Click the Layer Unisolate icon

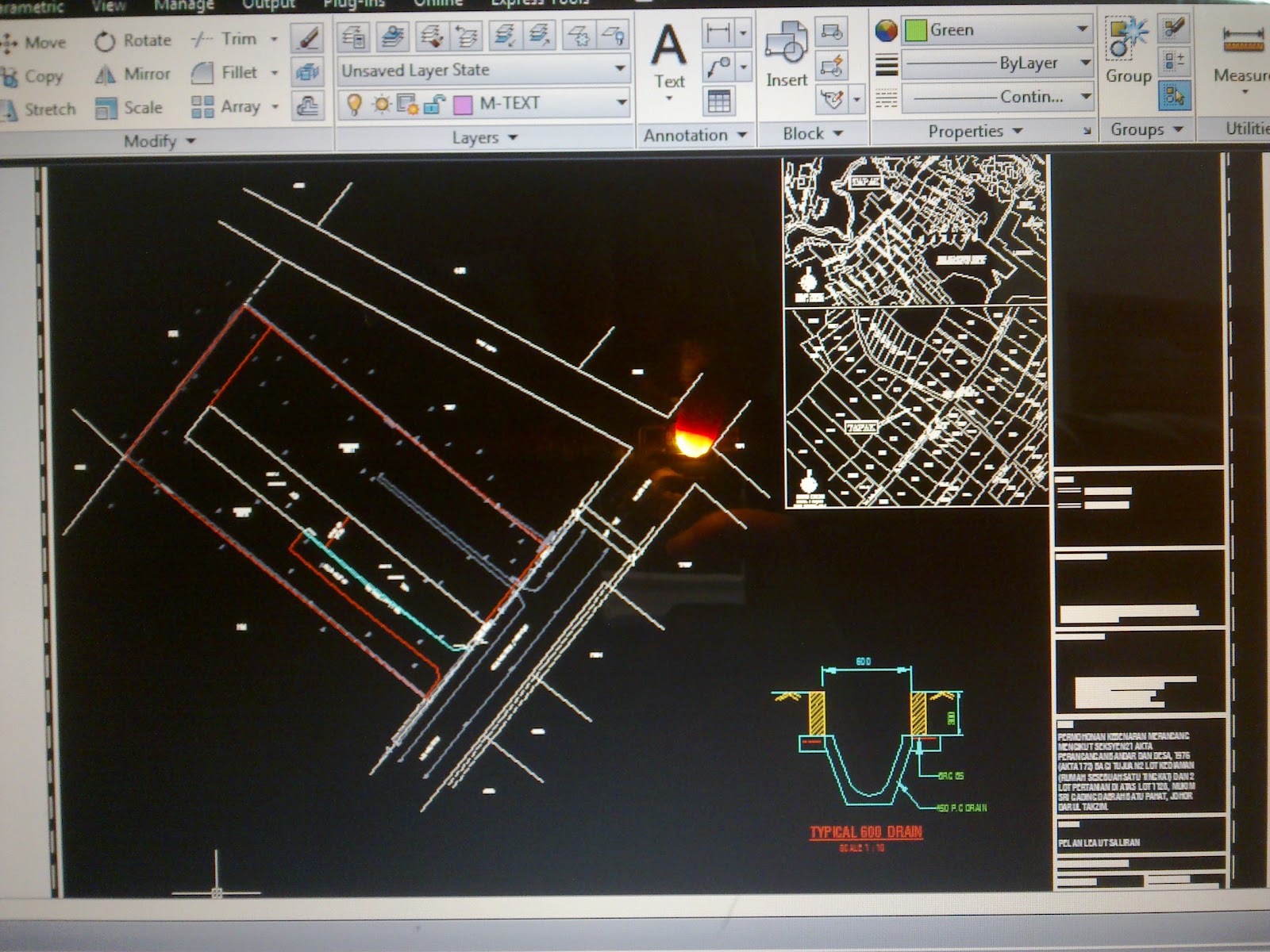(x=540, y=35)
